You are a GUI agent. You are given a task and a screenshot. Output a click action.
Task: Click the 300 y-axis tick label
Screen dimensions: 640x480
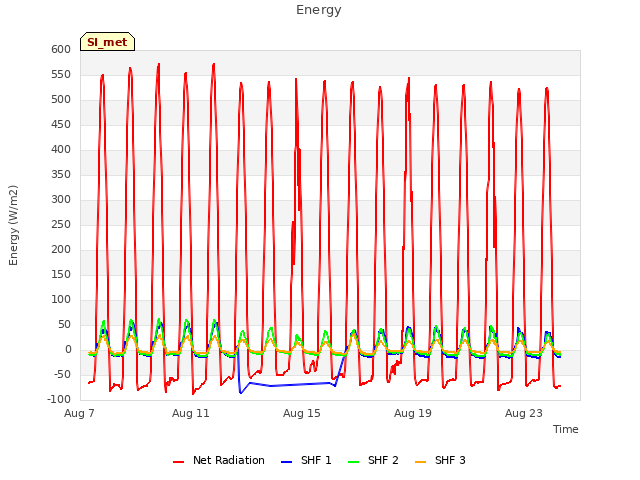61,200
